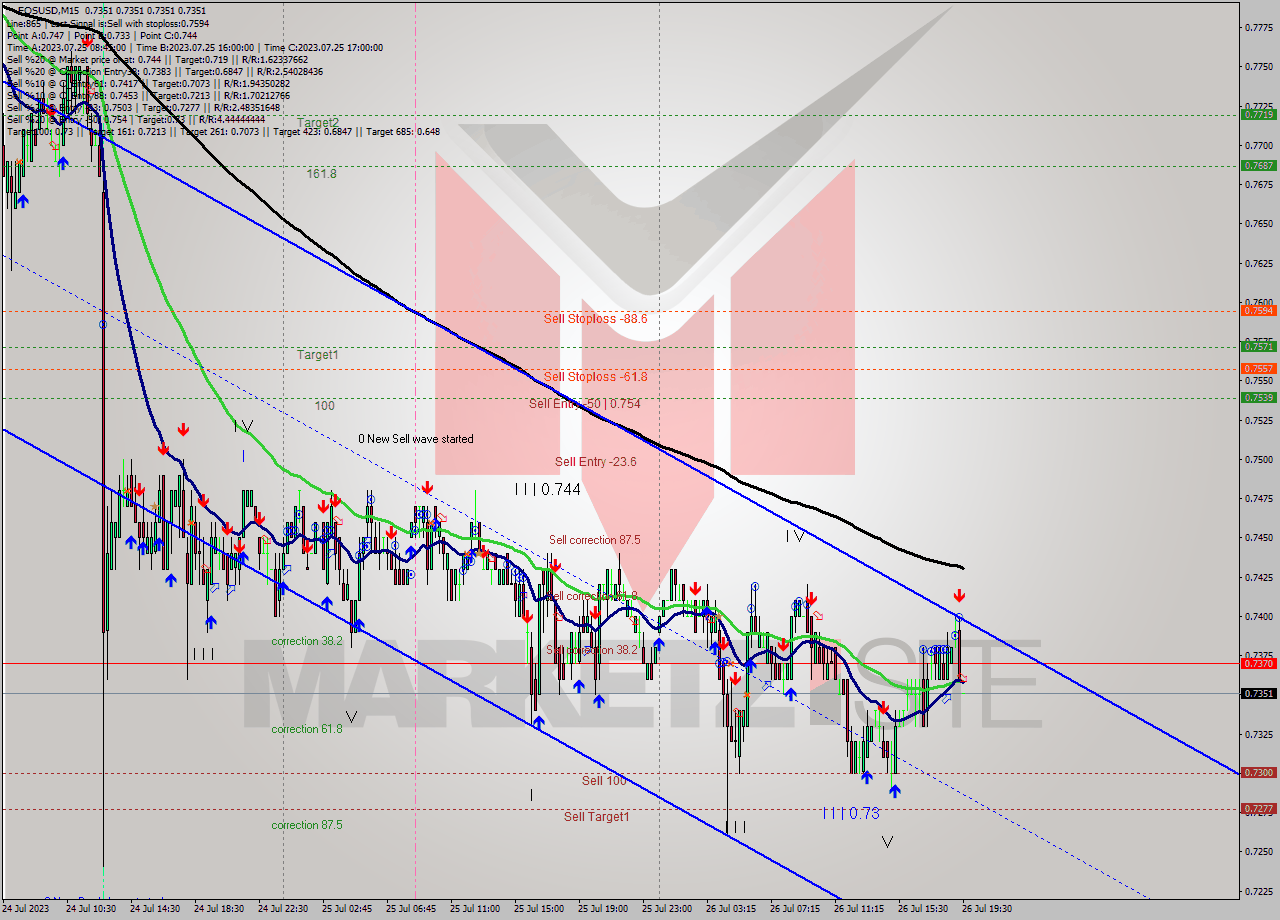Click the dark red 0.7277 price tag

point(1257,809)
